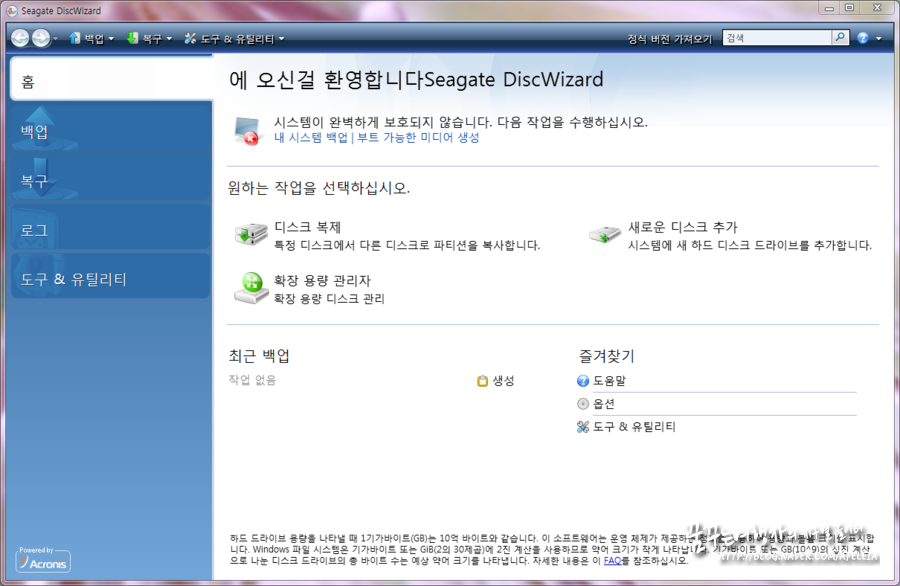Go back with the toolbar back arrow
The image size is (900, 586).
pyautogui.click(x=20, y=38)
